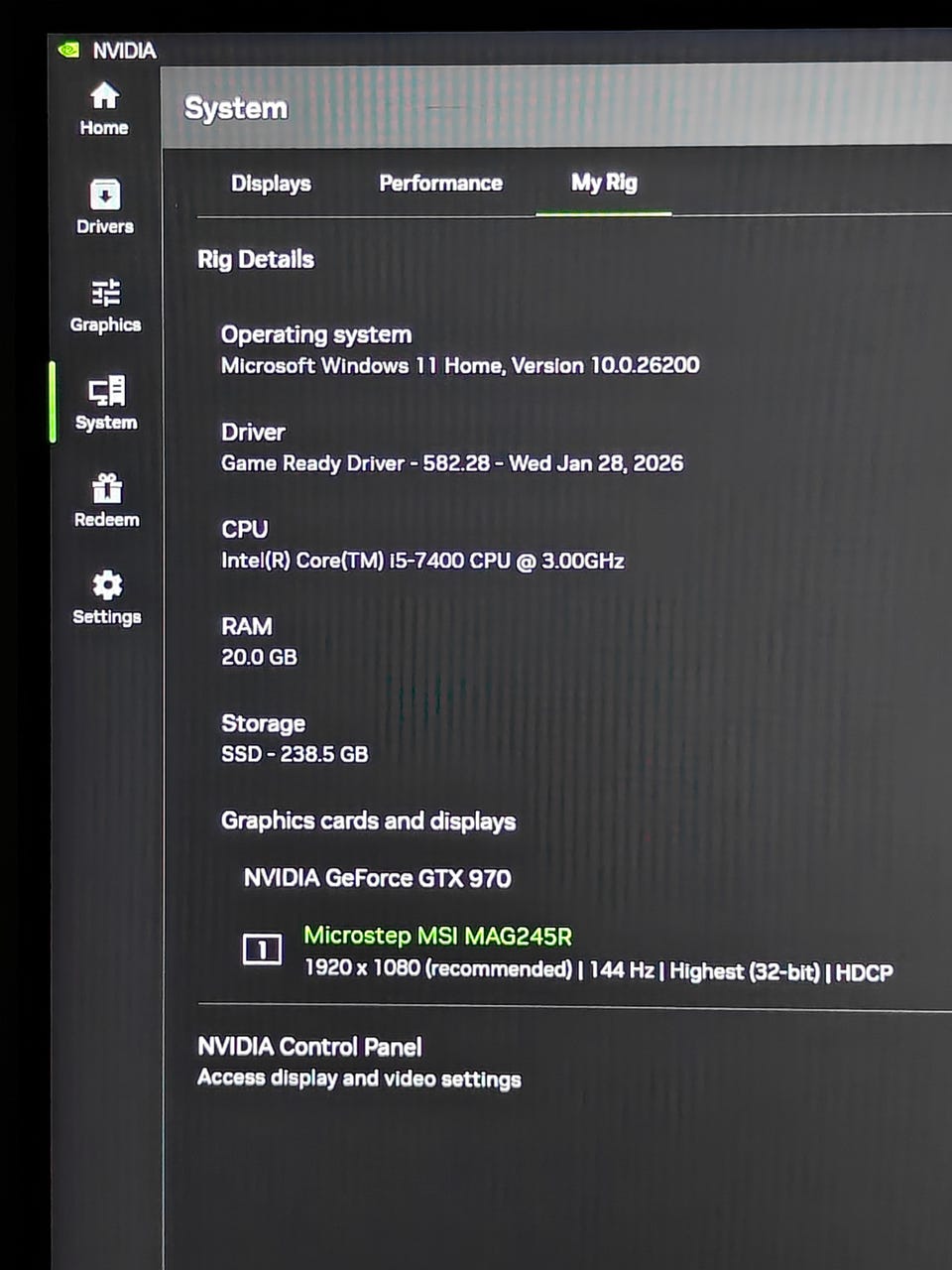The image size is (952, 1270).
Task: Select the System sidebar icon
Action: coord(106,390)
